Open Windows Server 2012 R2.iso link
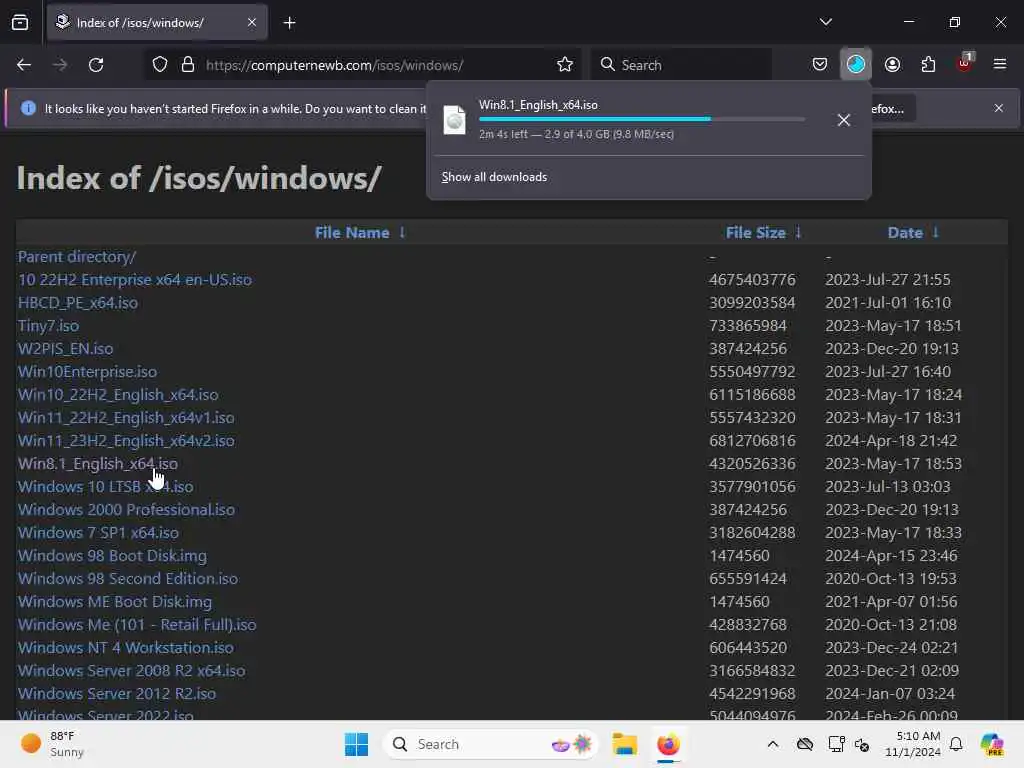 click(x=117, y=694)
